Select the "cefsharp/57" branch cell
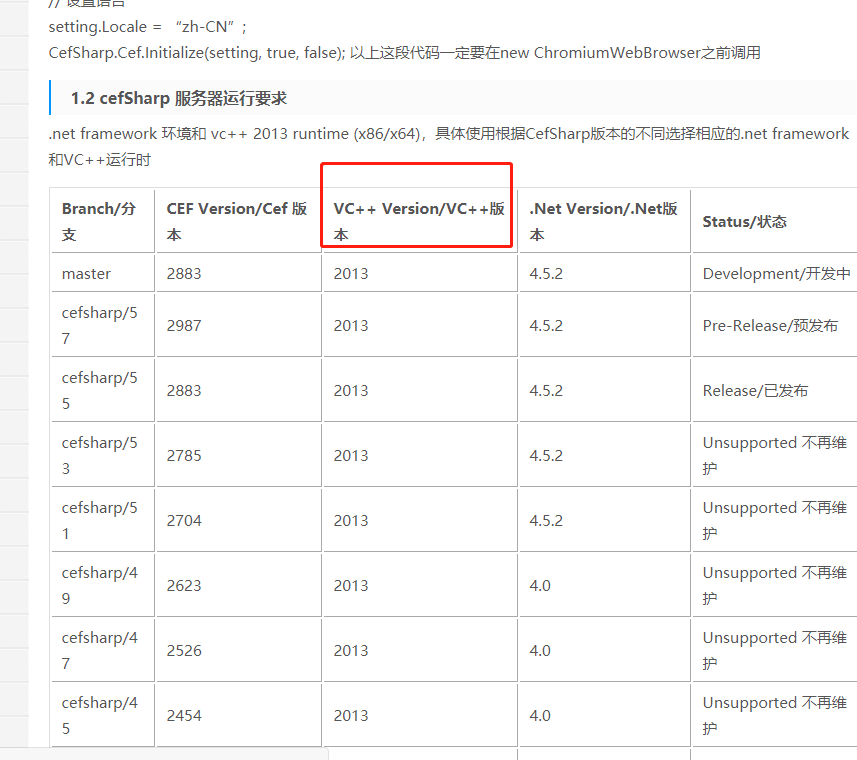 pos(103,325)
